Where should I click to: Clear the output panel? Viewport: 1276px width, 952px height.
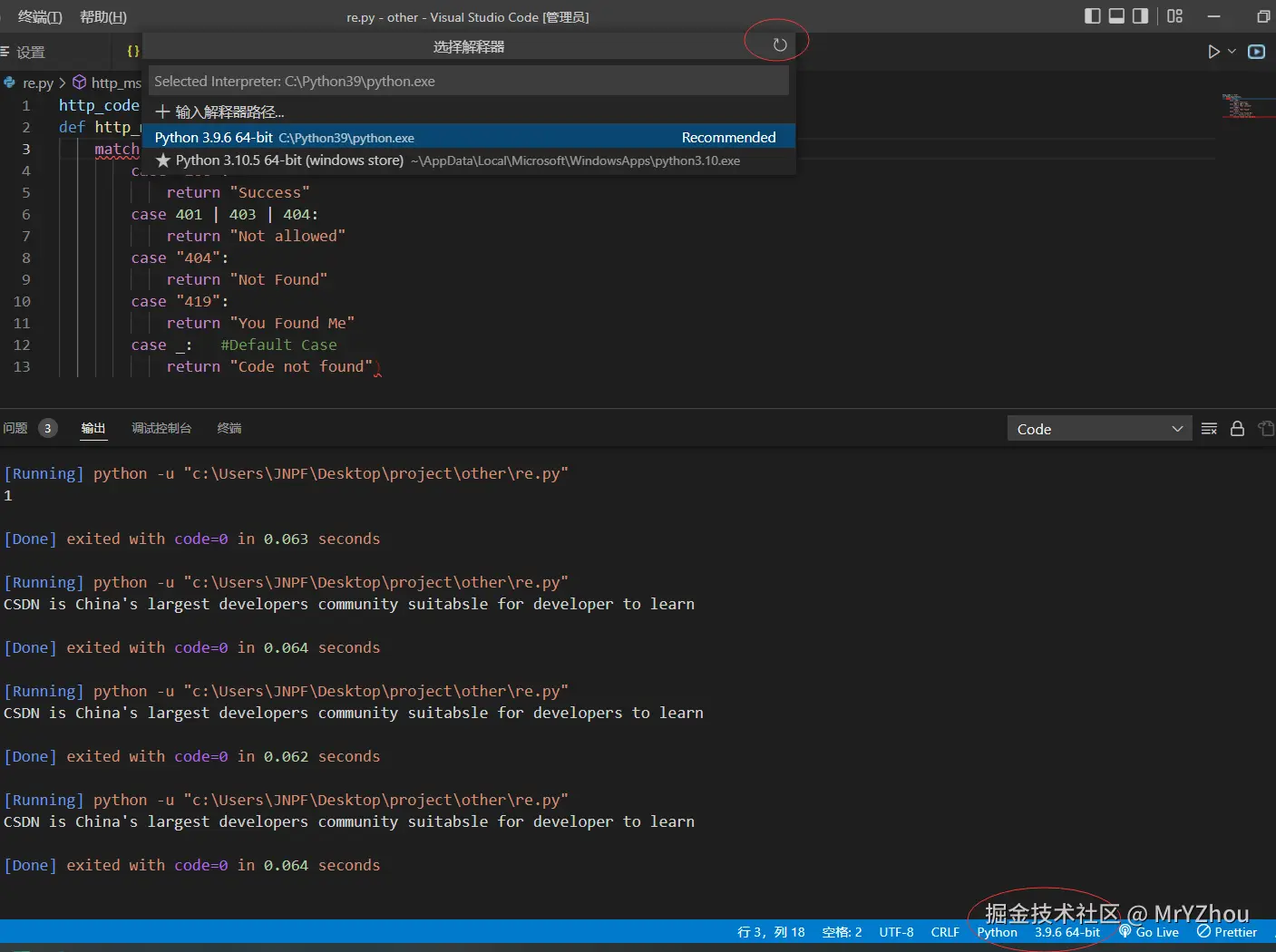tap(1209, 429)
